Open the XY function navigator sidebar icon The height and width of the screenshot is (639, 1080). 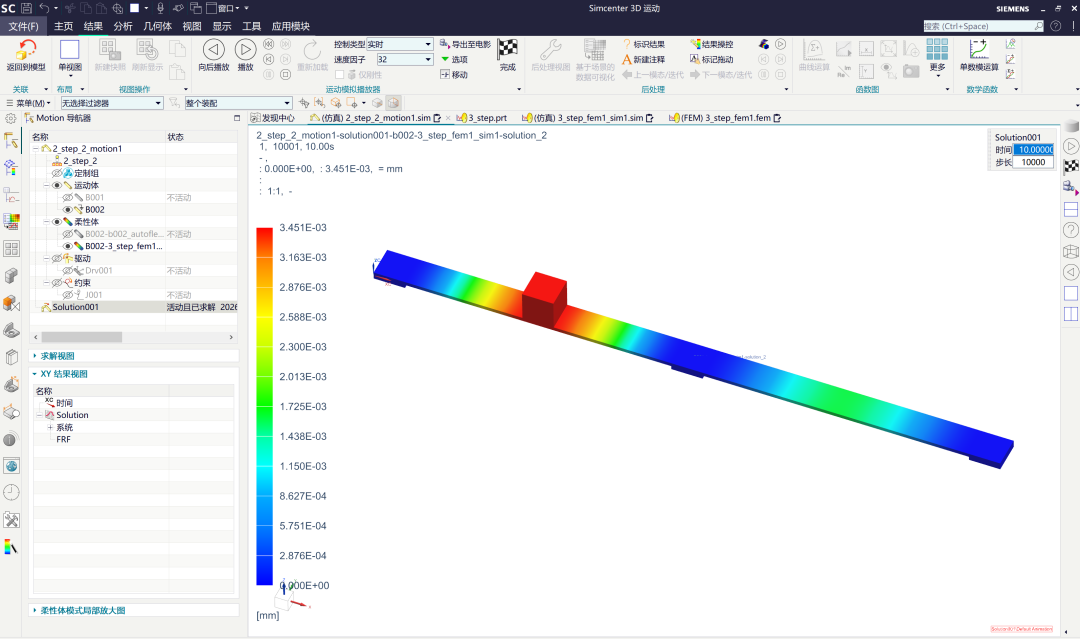pyautogui.click(x=11, y=195)
